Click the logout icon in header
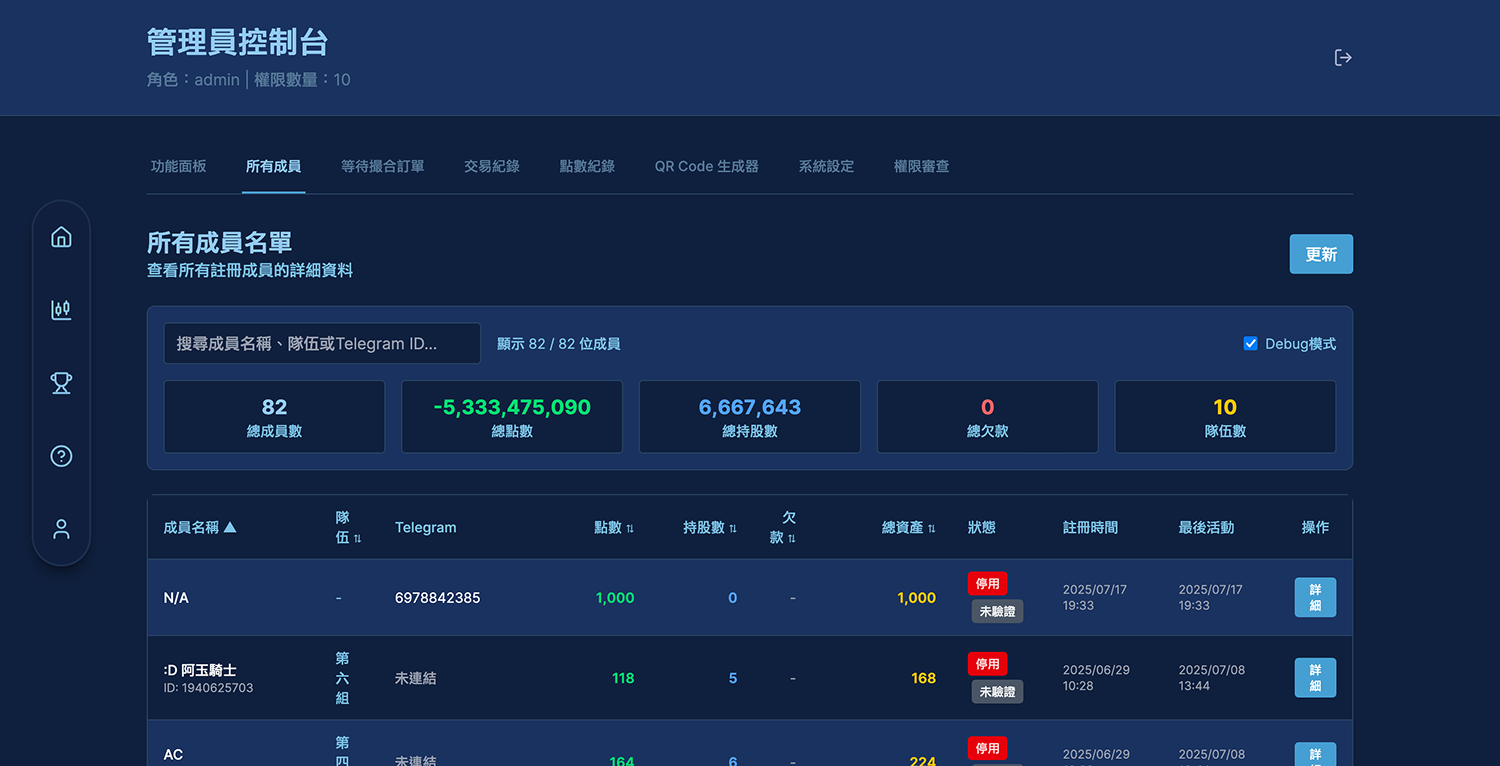This screenshot has width=1500, height=766. [1343, 58]
